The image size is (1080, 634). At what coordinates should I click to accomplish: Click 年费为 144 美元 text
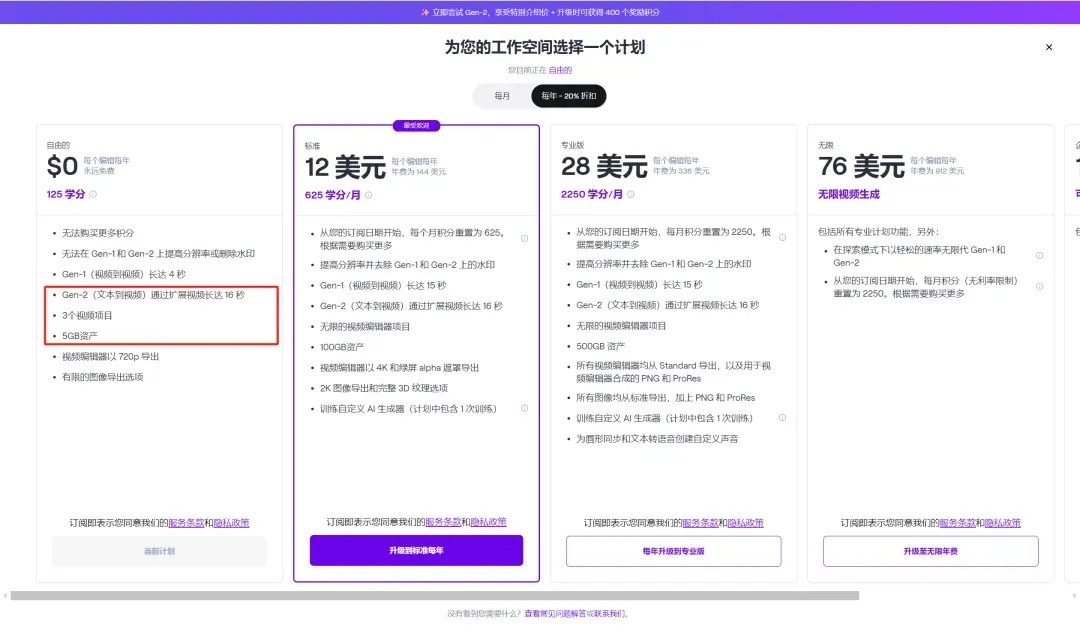coord(419,172)
